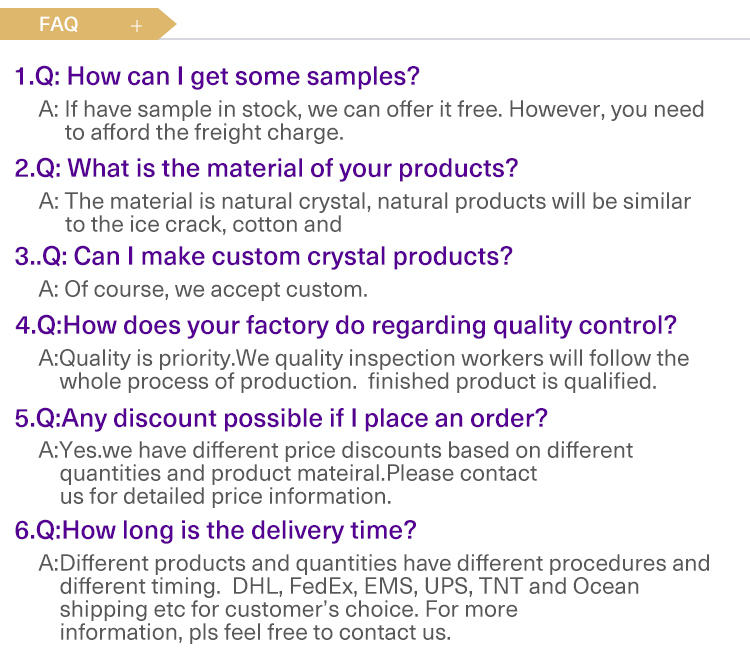Click the 'Of course, we accept custom' answer
The height and width of the screenshot is (652, 750).
[x=203, y=290]
